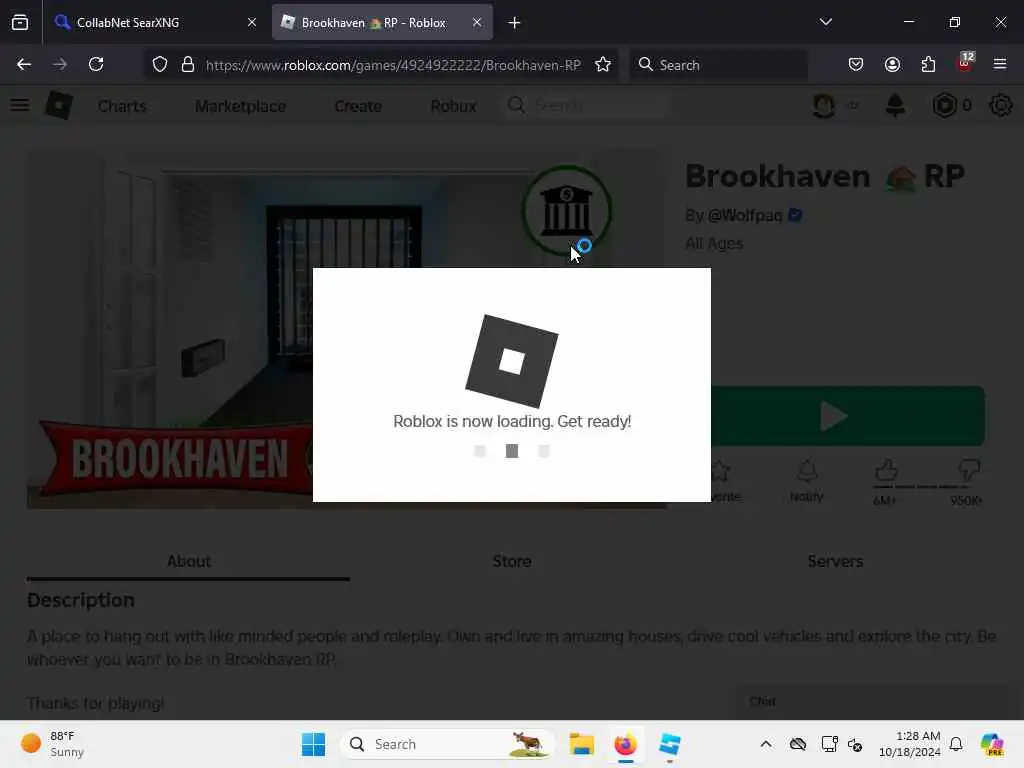Viewport: 1024px width, 768px height.
Task: Open the Windows Start menu
Action: [313, 744]
